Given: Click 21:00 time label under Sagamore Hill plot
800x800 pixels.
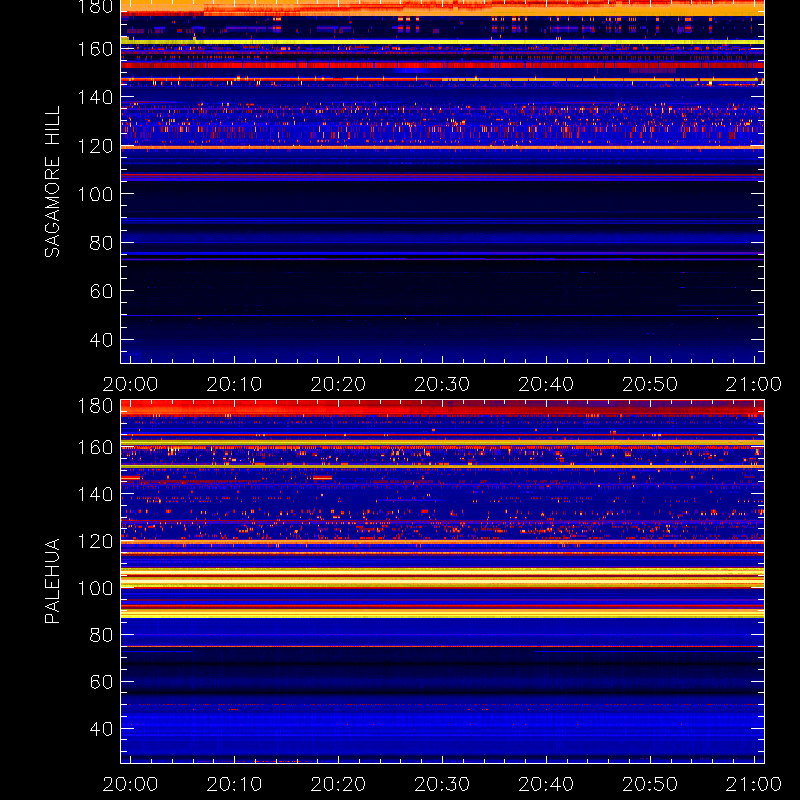Looking at the screenshot, I should point(754,384).
